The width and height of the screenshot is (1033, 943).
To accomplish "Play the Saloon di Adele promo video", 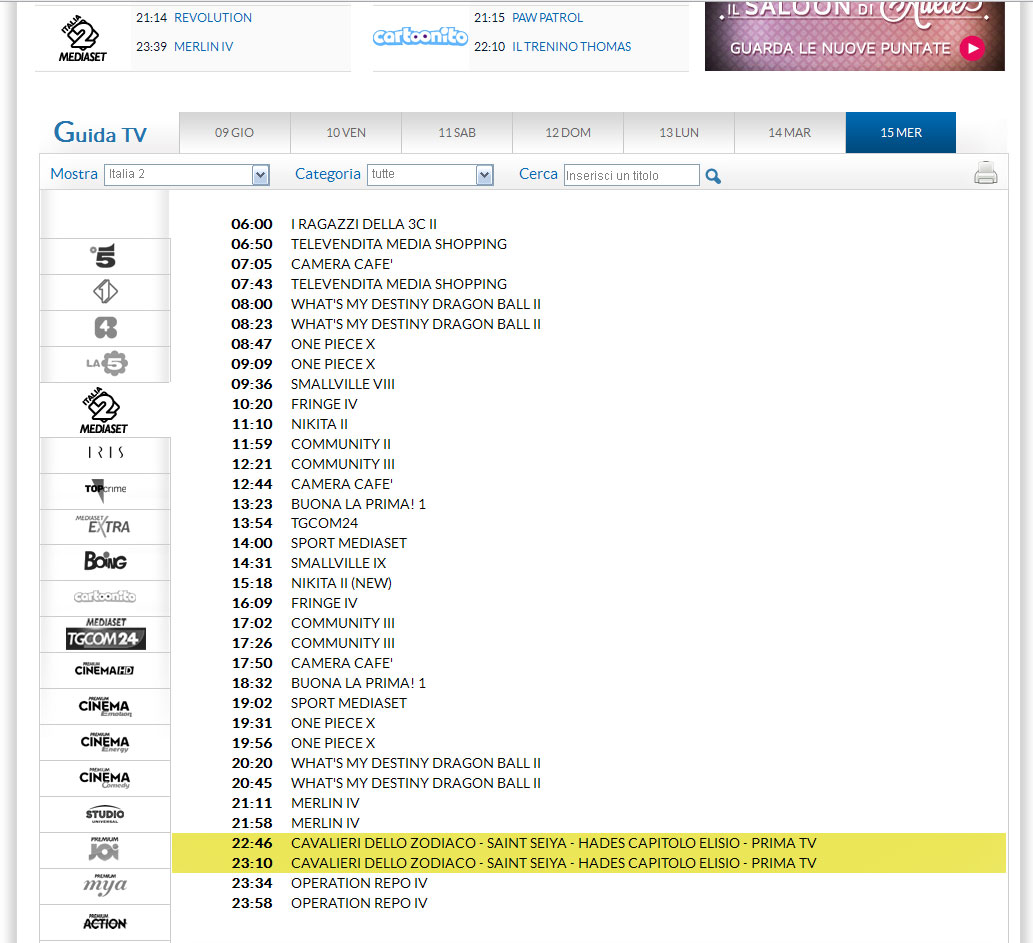I will pos(972,48).
